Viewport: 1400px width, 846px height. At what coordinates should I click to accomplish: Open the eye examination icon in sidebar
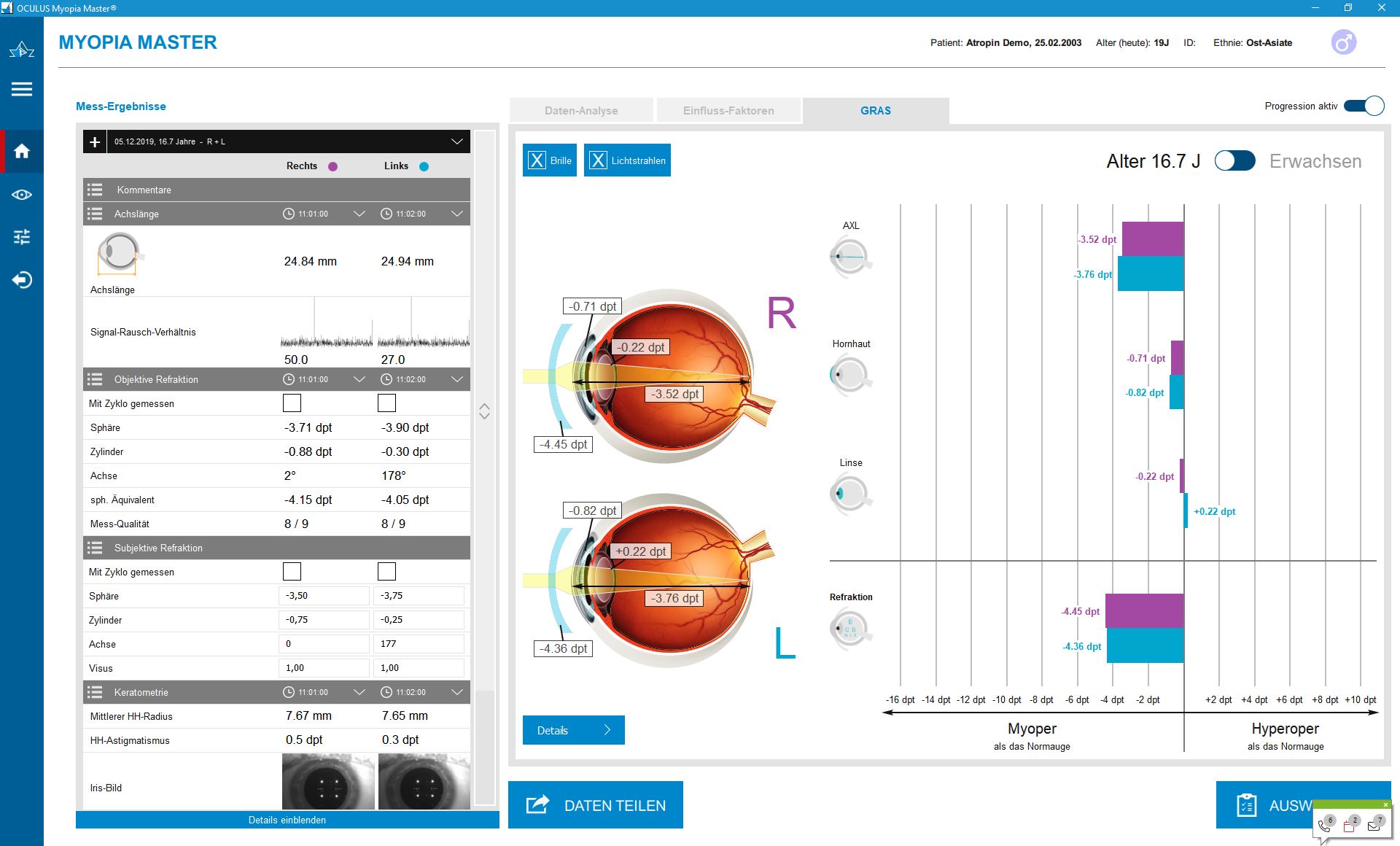(x=22, y=195)
